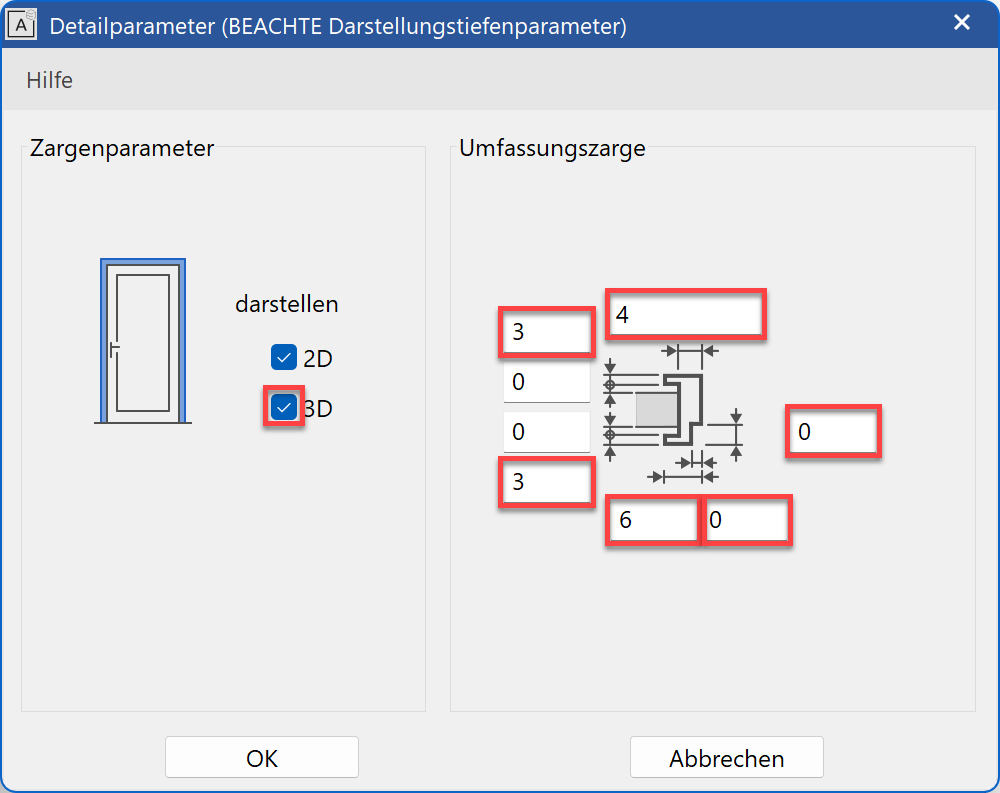Click the upper 0 field in left column
The width and height of the screenshot is (1000, 793).
(x=546, y=382)
